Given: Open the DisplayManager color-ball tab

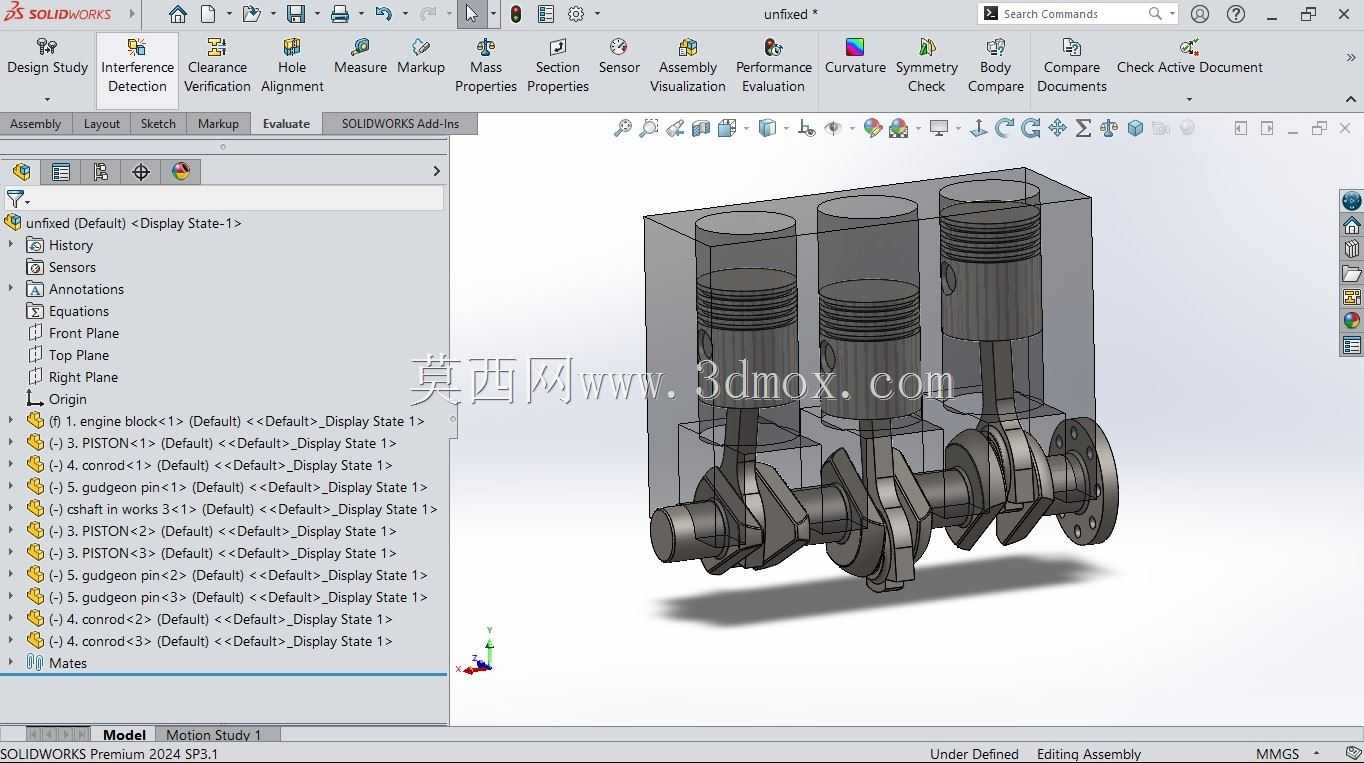Looking at the screenshot, I should click(181, 172).
